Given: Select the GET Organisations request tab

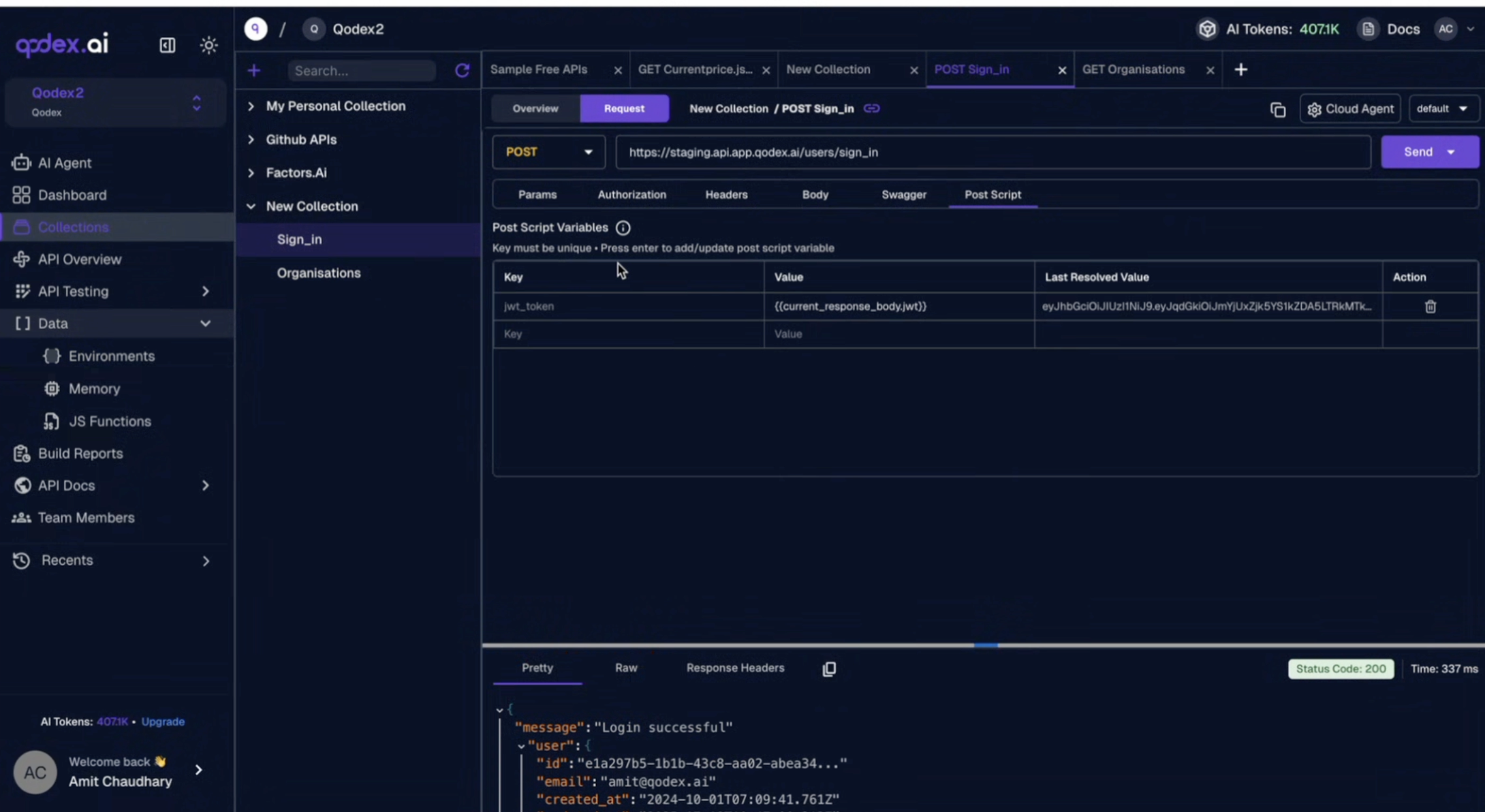Looking at the screenshot, I should point(1134,69).
